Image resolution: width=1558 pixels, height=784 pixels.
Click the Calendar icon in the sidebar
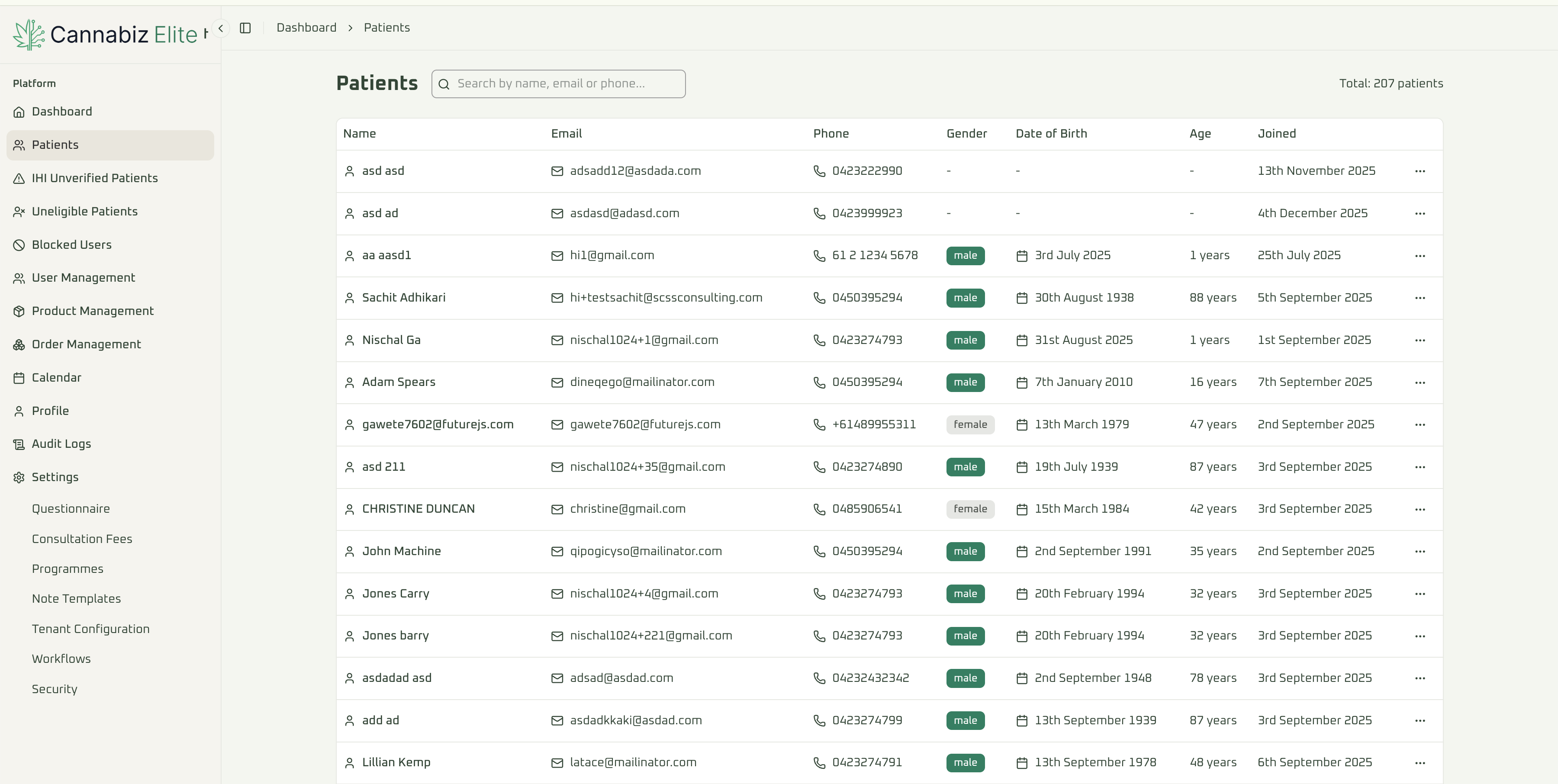19,377
